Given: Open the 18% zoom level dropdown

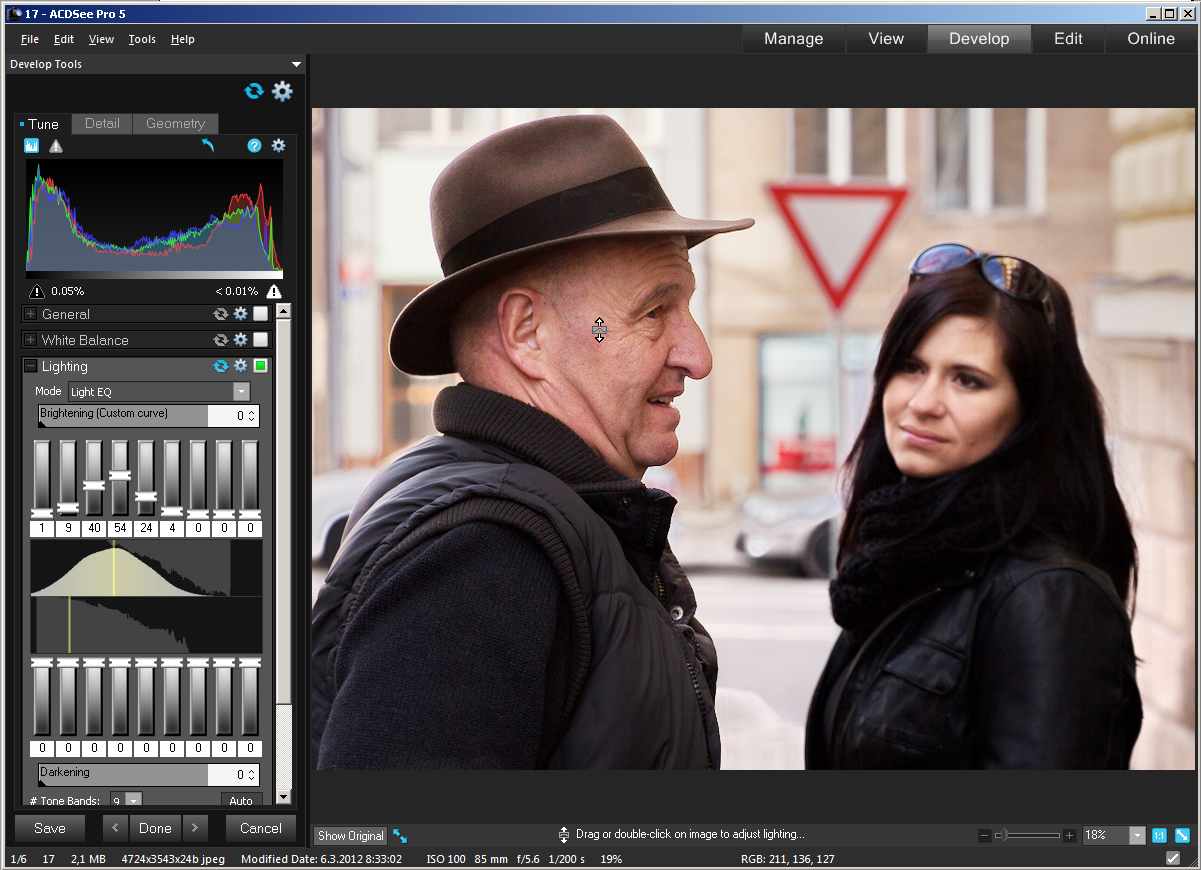Looking at the screenshot, I should pos(1137,835).
